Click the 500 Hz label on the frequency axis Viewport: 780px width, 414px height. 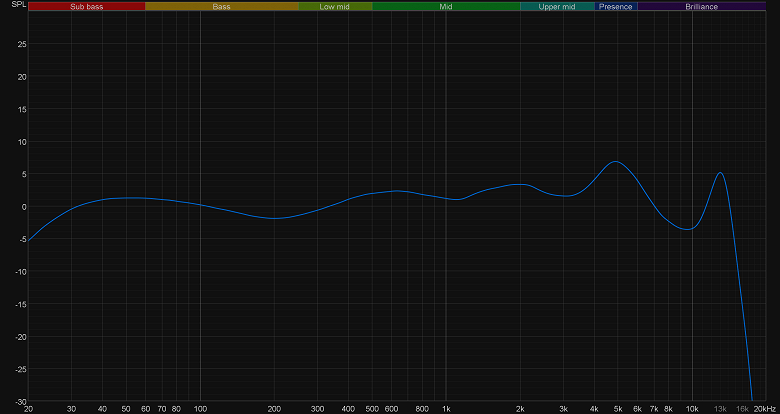tap(372, 409)
